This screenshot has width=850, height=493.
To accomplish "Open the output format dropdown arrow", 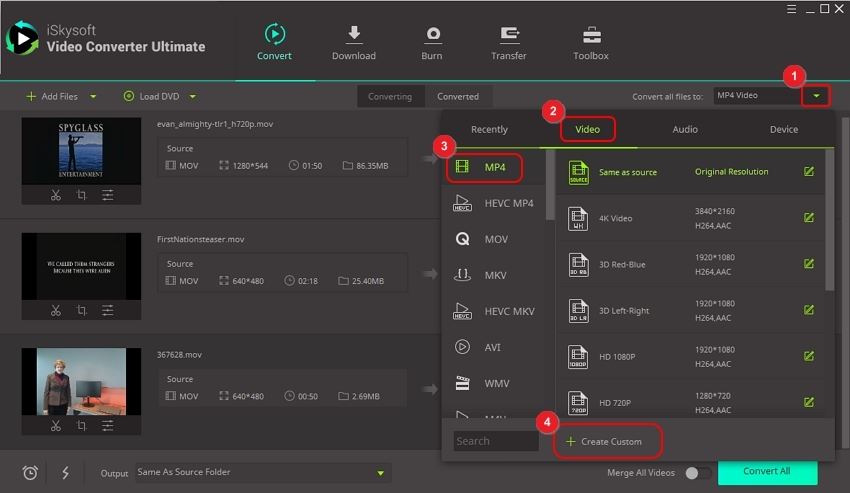I will click(817, 96).
